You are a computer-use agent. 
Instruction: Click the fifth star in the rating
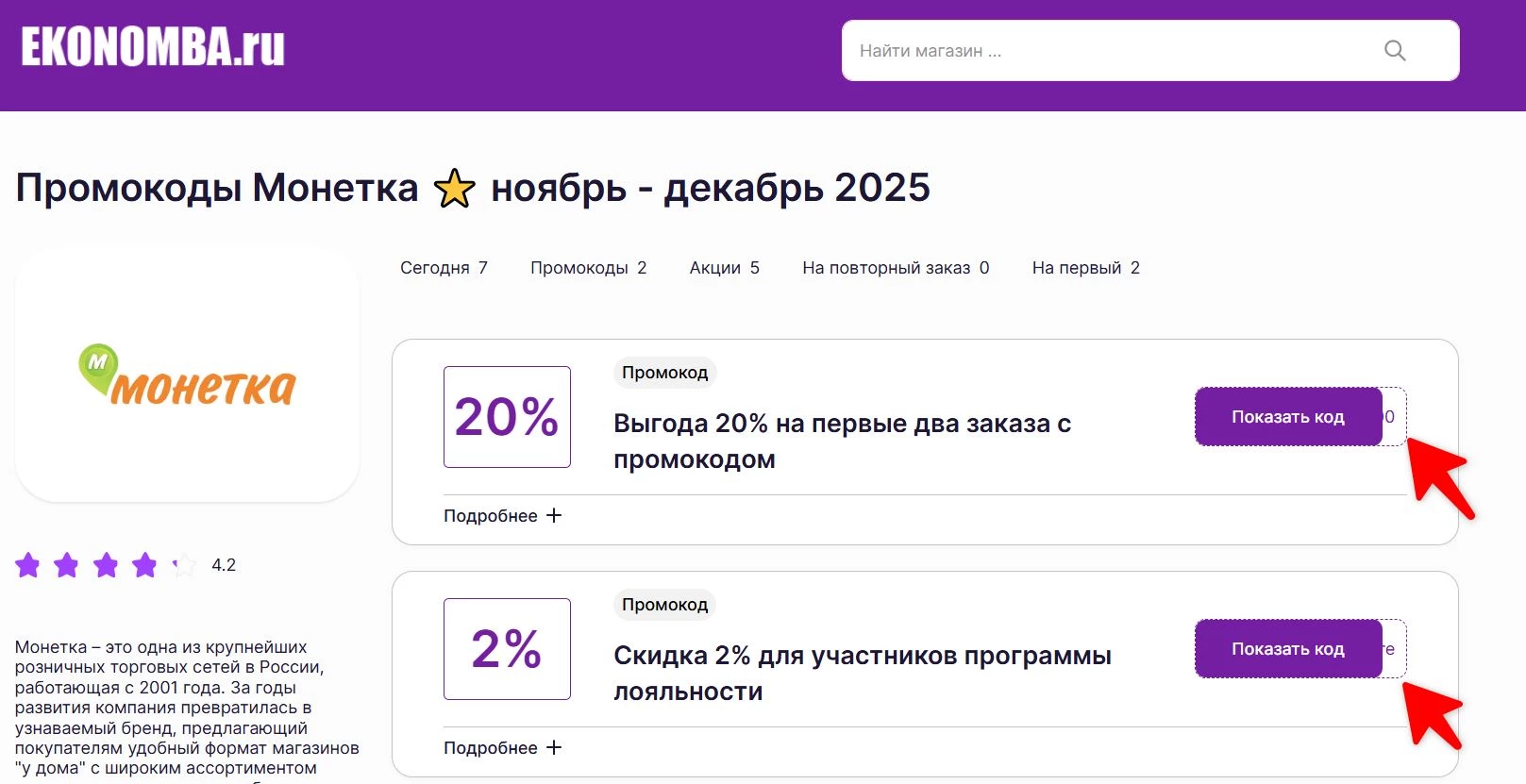coord(183,564)
